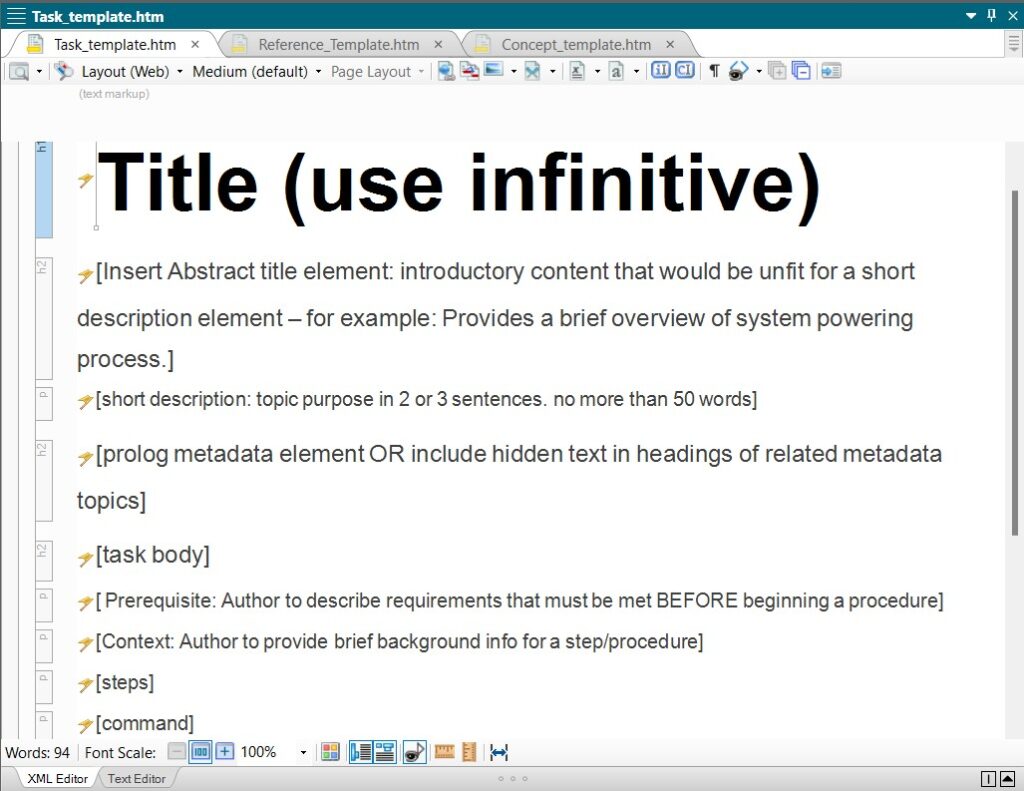The height and width of the screenshot is (791, 1024).
Task: Click the fit width arrows icon
Action: pos(499,752)
